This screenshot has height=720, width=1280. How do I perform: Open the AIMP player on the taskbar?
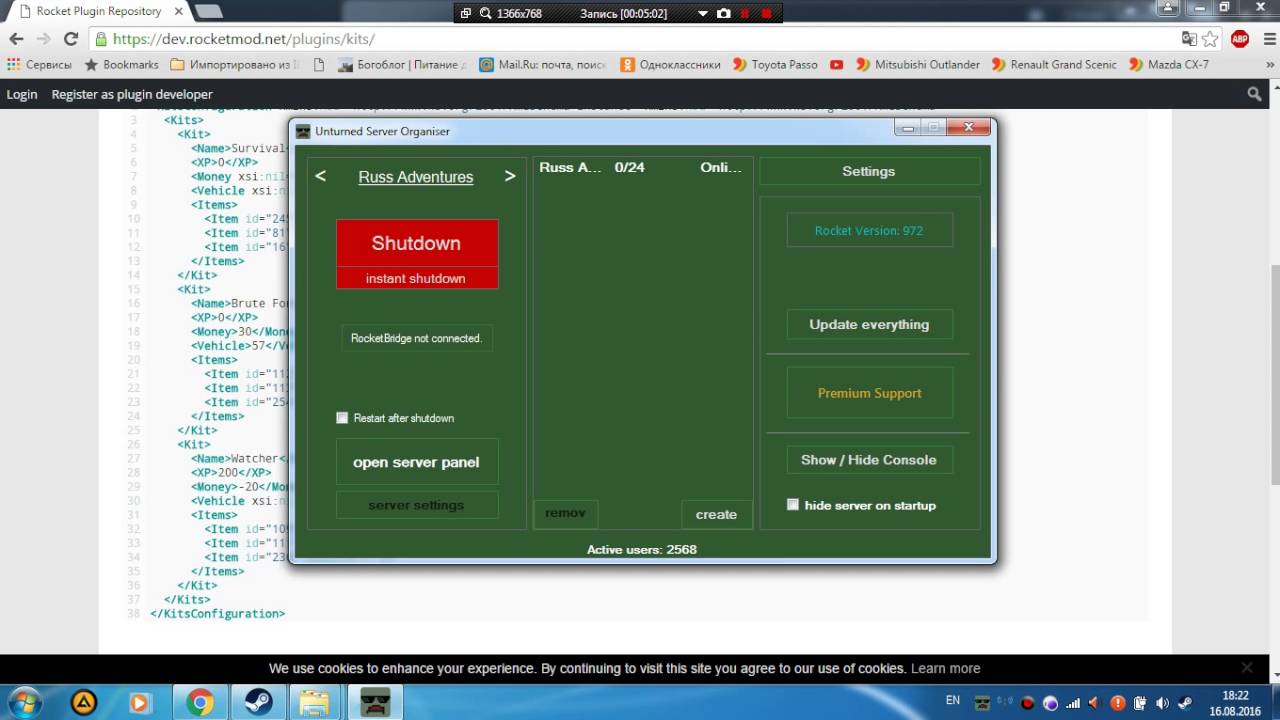(x=84, y=702)
